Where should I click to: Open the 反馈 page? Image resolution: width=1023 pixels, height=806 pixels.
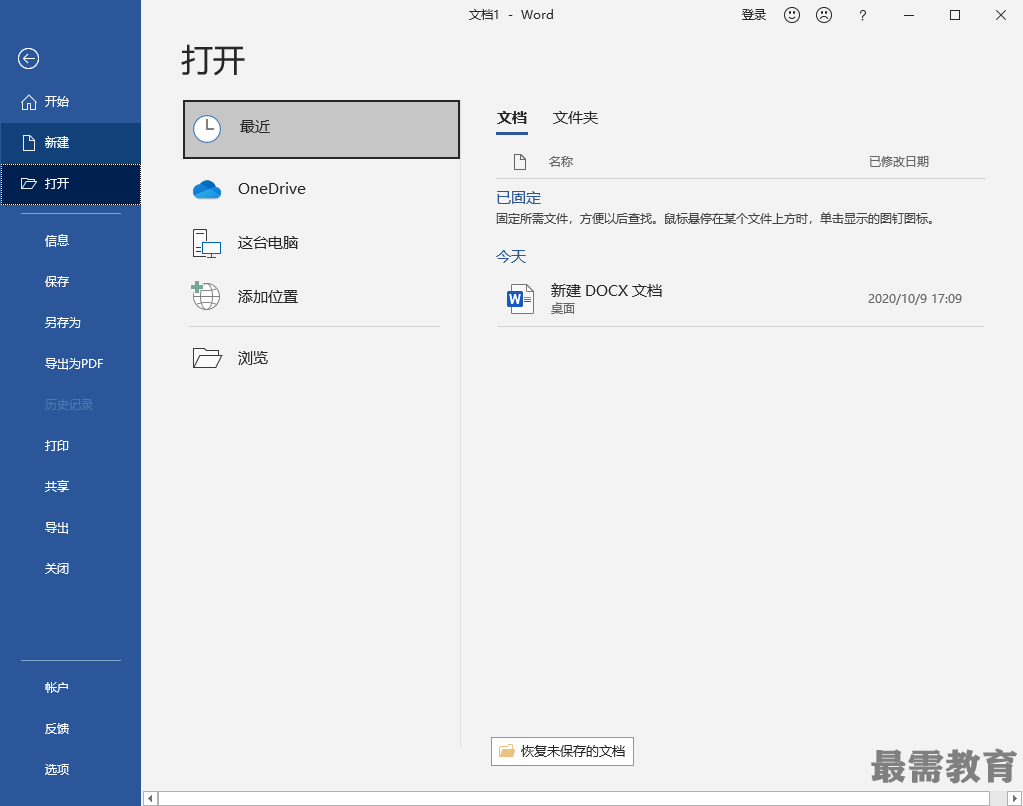(x=70, y=729)
